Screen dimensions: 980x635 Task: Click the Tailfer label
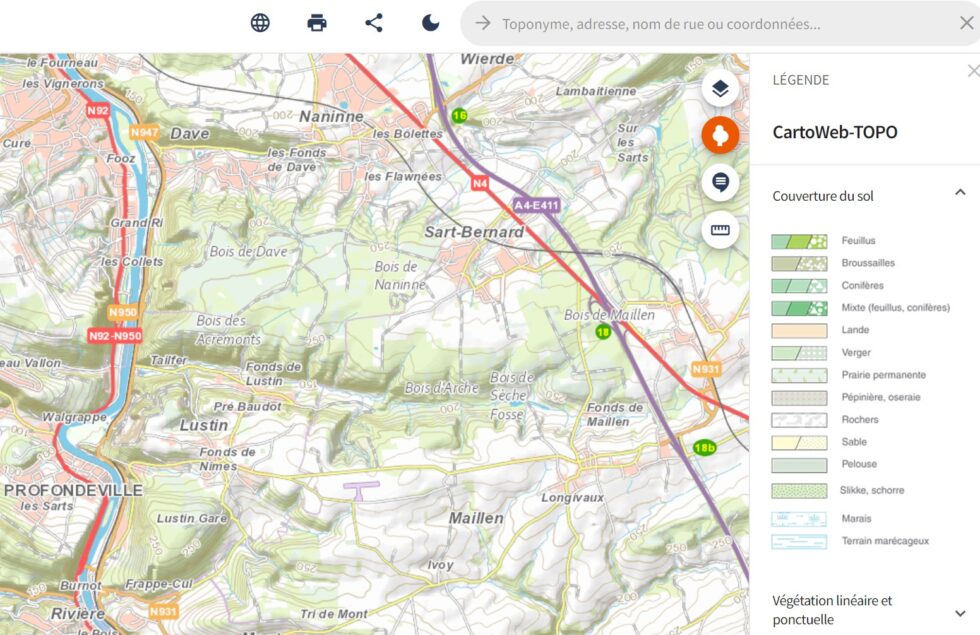tap(169, 360)
